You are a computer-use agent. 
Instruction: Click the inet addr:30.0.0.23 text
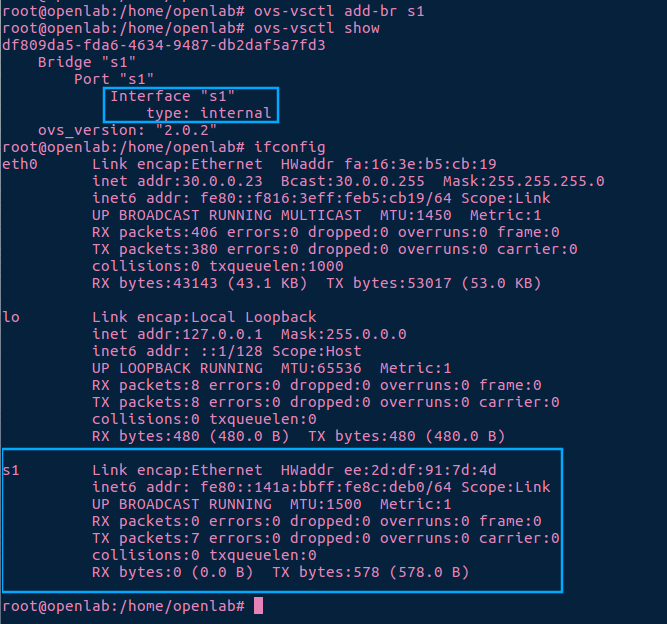pos(177,181)
